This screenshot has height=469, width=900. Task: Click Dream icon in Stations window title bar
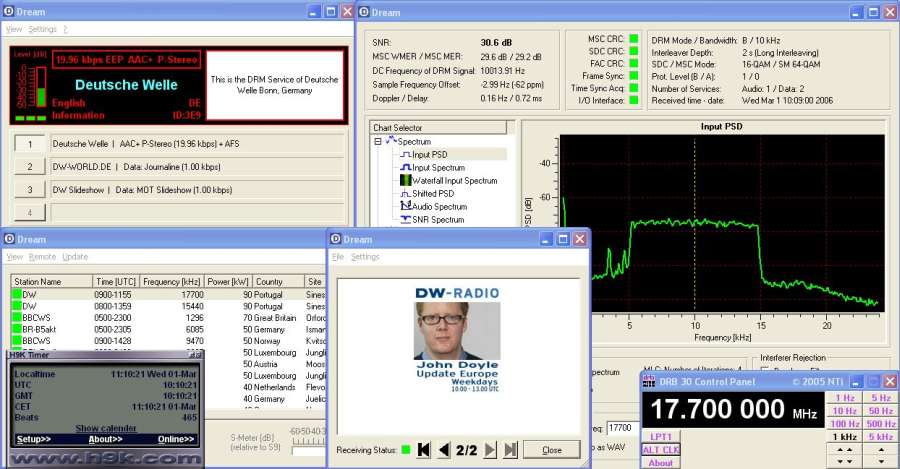[9, 239]
